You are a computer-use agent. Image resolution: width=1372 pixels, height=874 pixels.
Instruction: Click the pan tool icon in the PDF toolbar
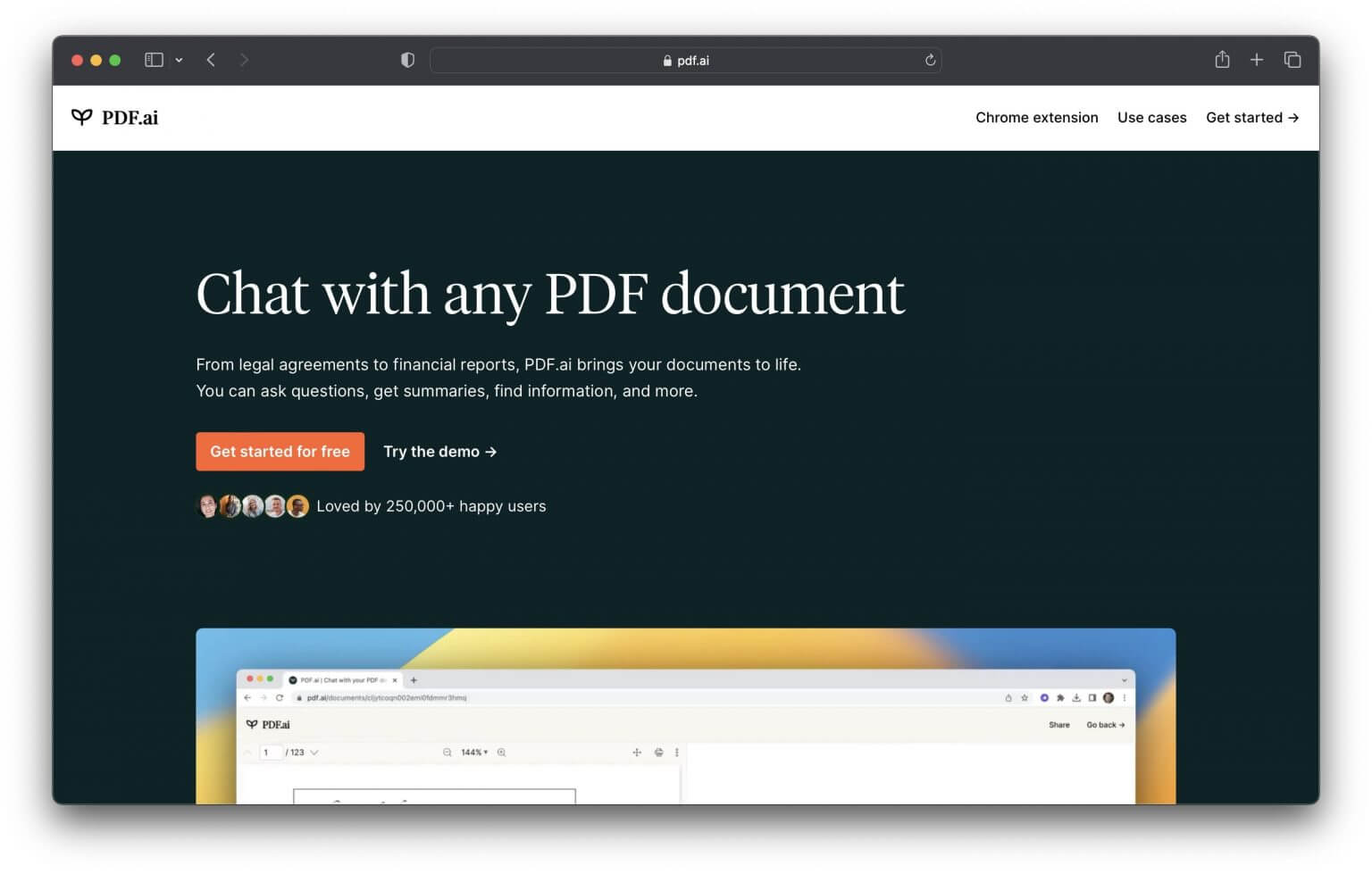point(637,752)
